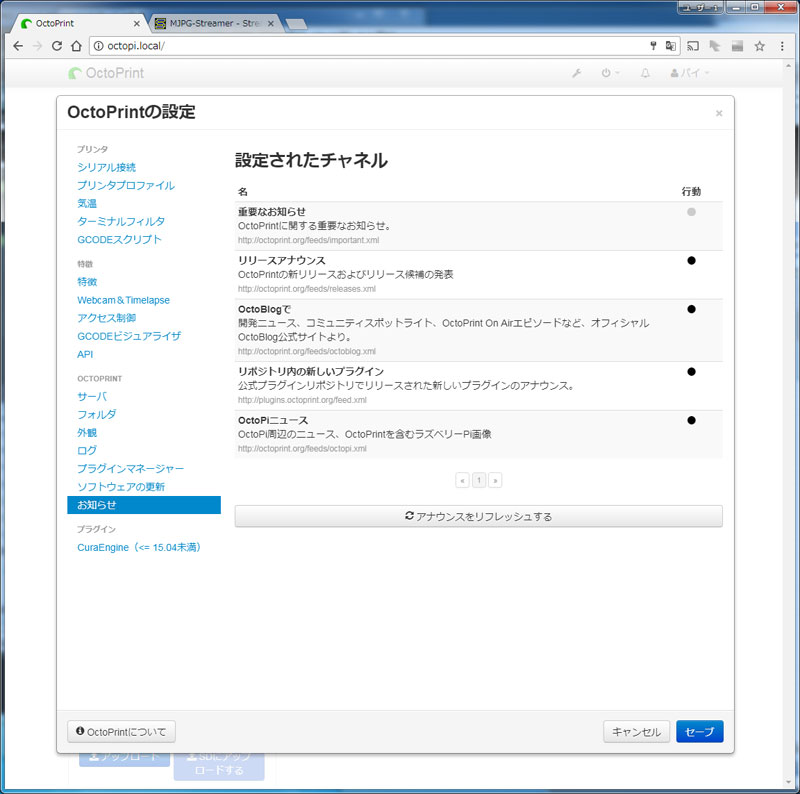Screen dimensions: 800x794
Task: Open 外観 settings section
Action: pos(87,433)
